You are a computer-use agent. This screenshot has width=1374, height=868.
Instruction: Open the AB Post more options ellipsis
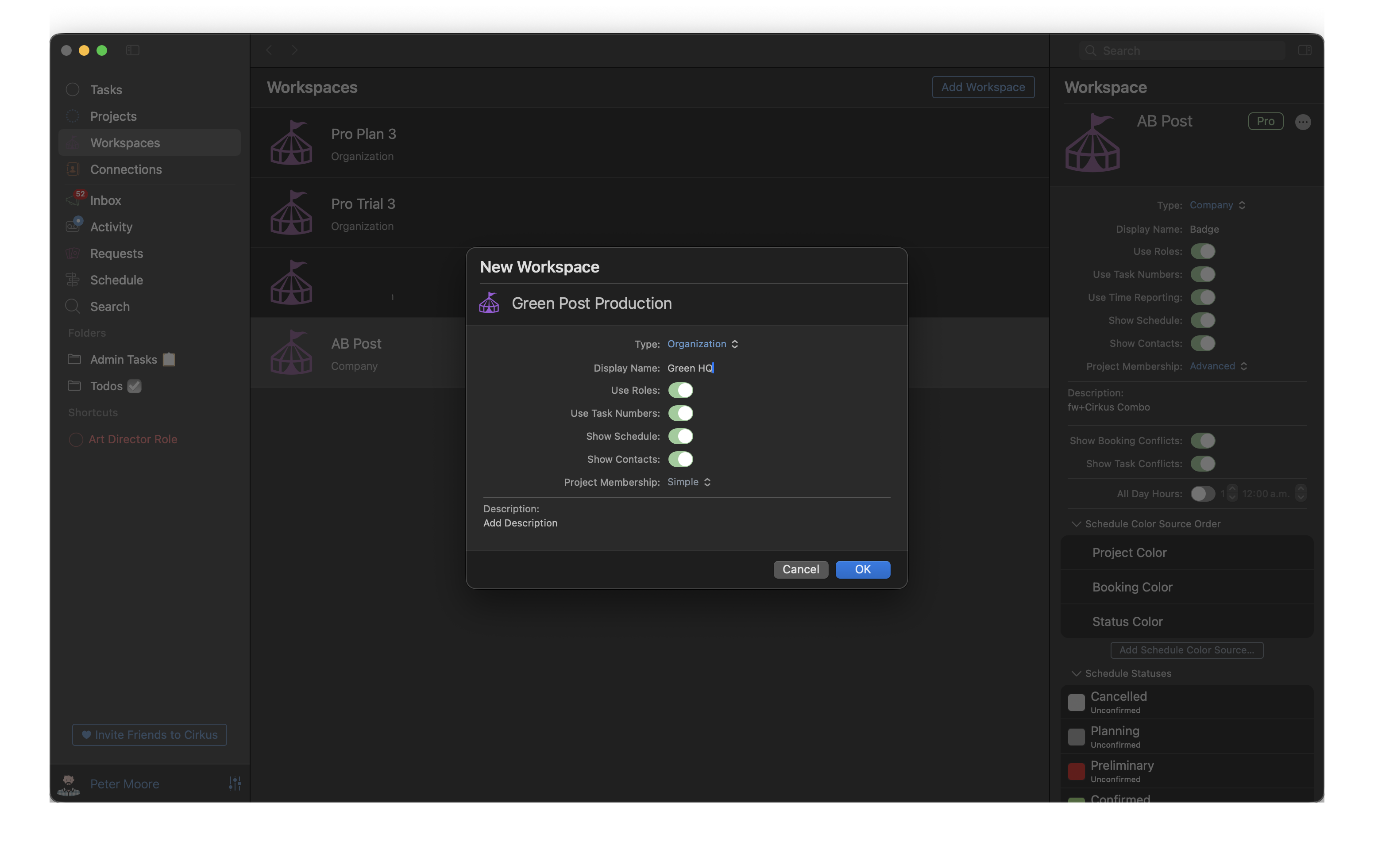[1303, 122]
